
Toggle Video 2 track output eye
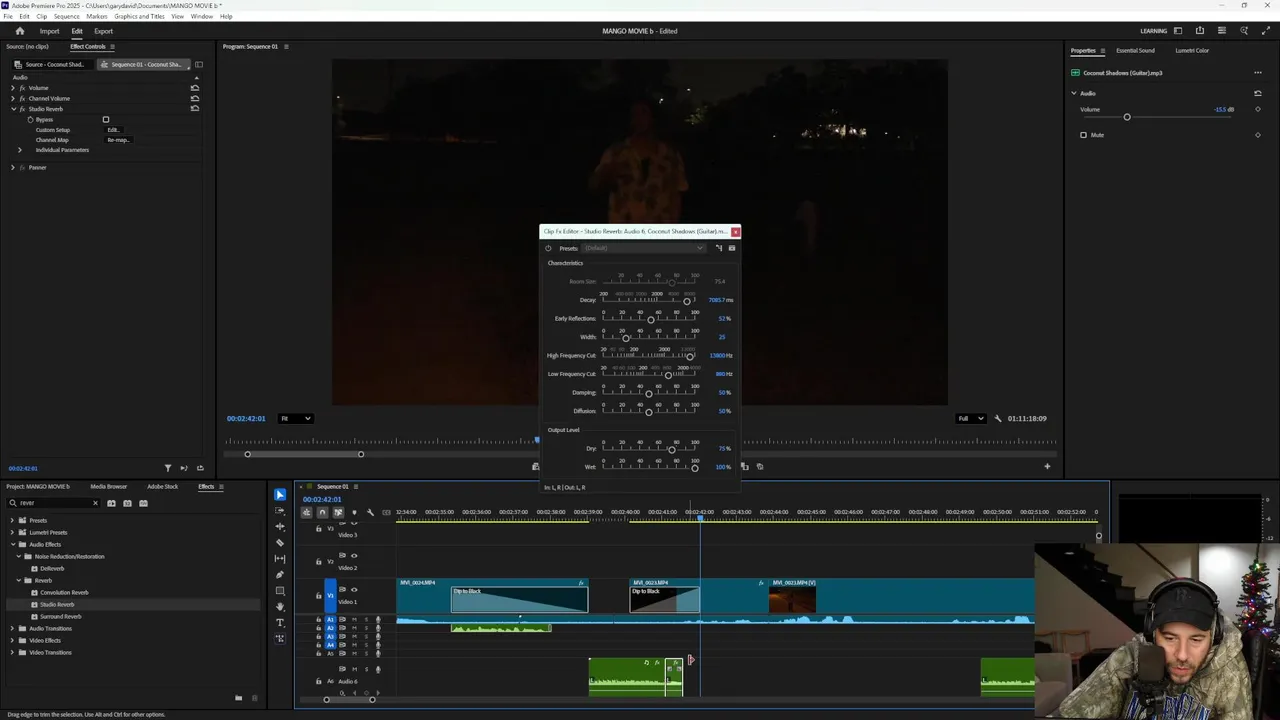[x=353, y=555]
